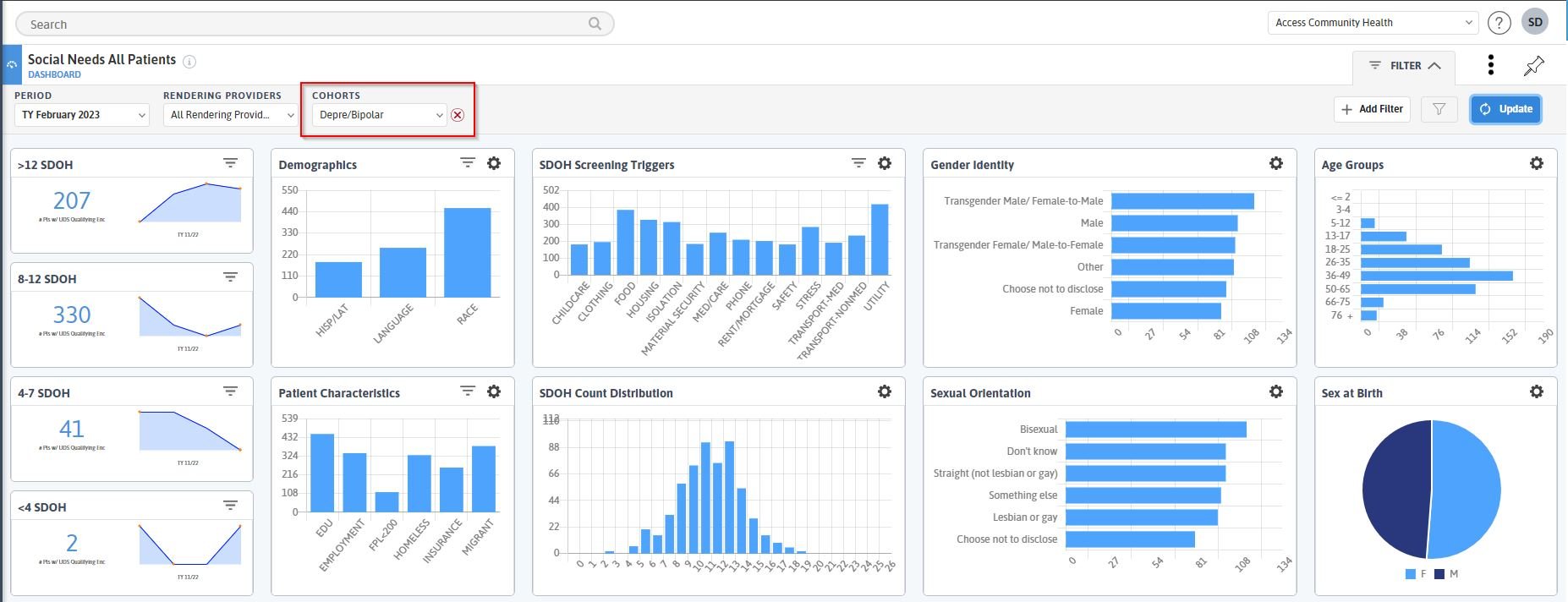Viewport: 1568px width, 602px height.
Task: Click in the Search input field
Action: click(304, 25)
